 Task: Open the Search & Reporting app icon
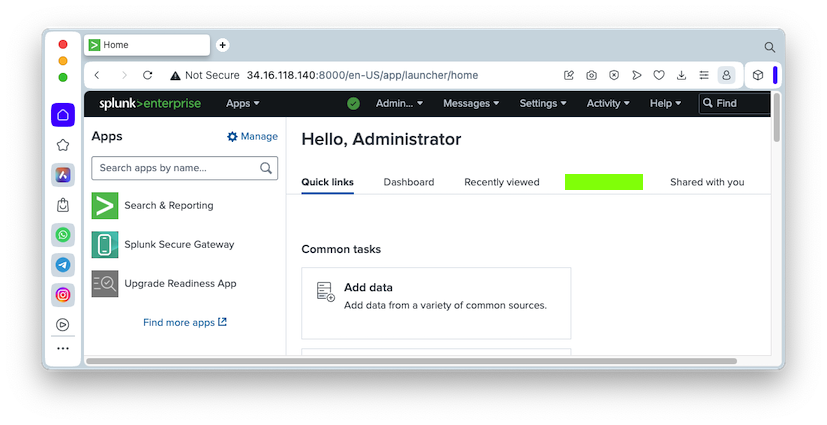click(105, 205)
